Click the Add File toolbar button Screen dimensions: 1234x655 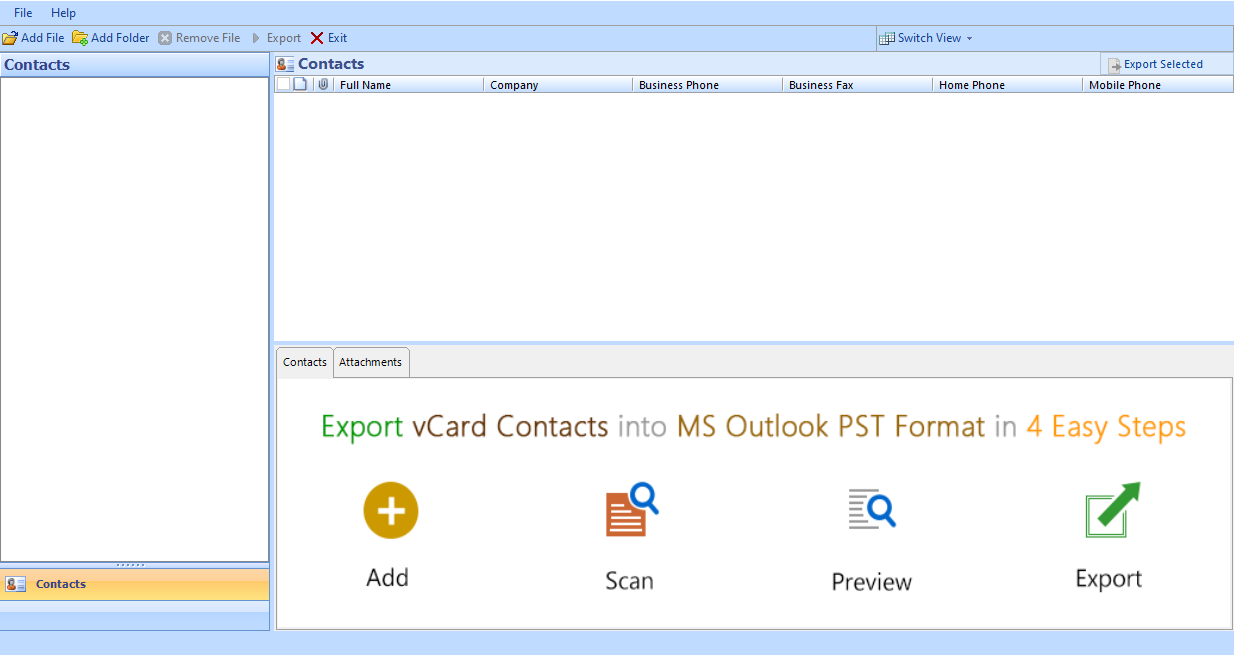(33, 38)
